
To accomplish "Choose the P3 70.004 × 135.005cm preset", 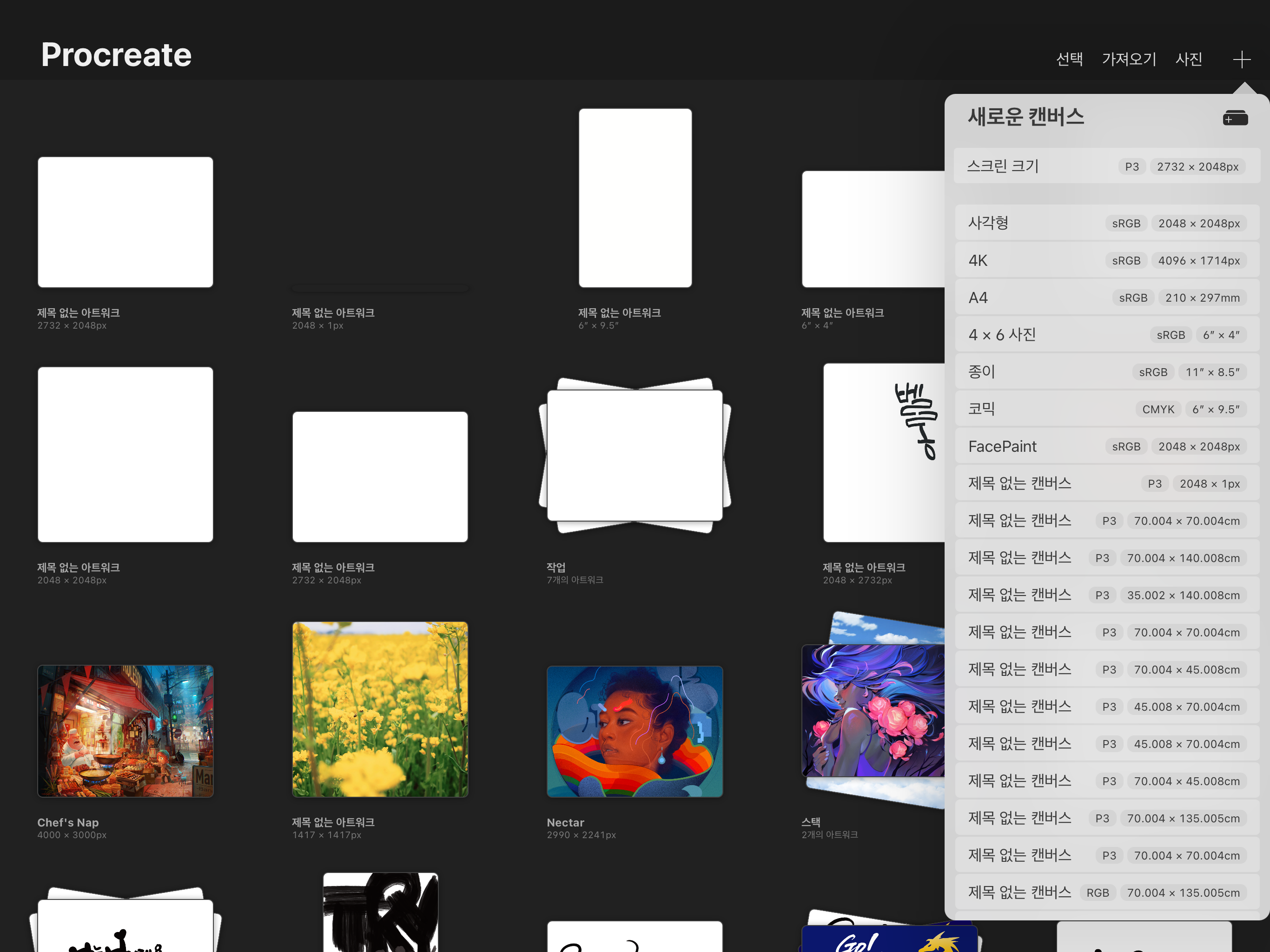I will (1106, 819).
